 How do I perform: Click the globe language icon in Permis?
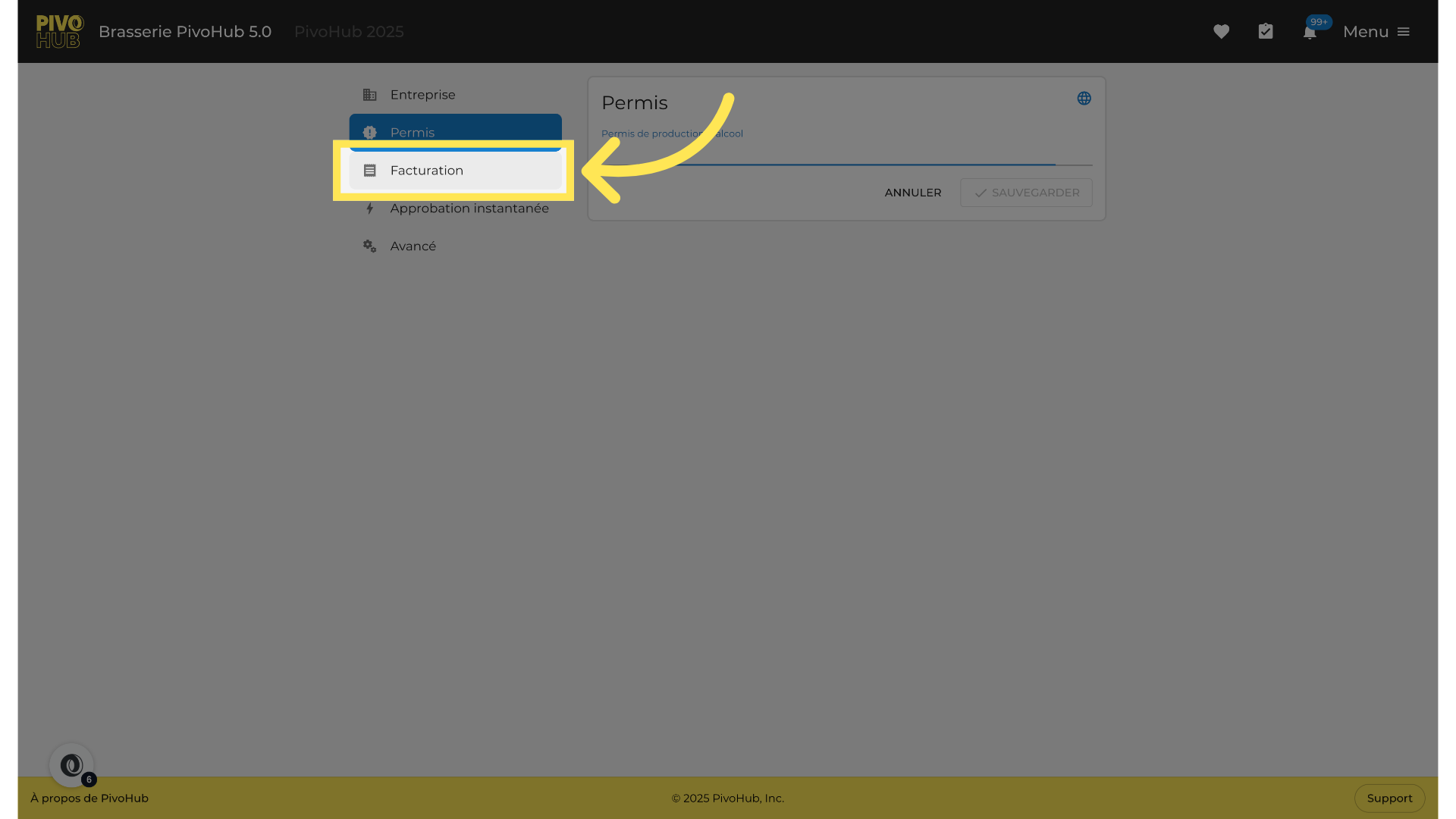pos(1084,99)
